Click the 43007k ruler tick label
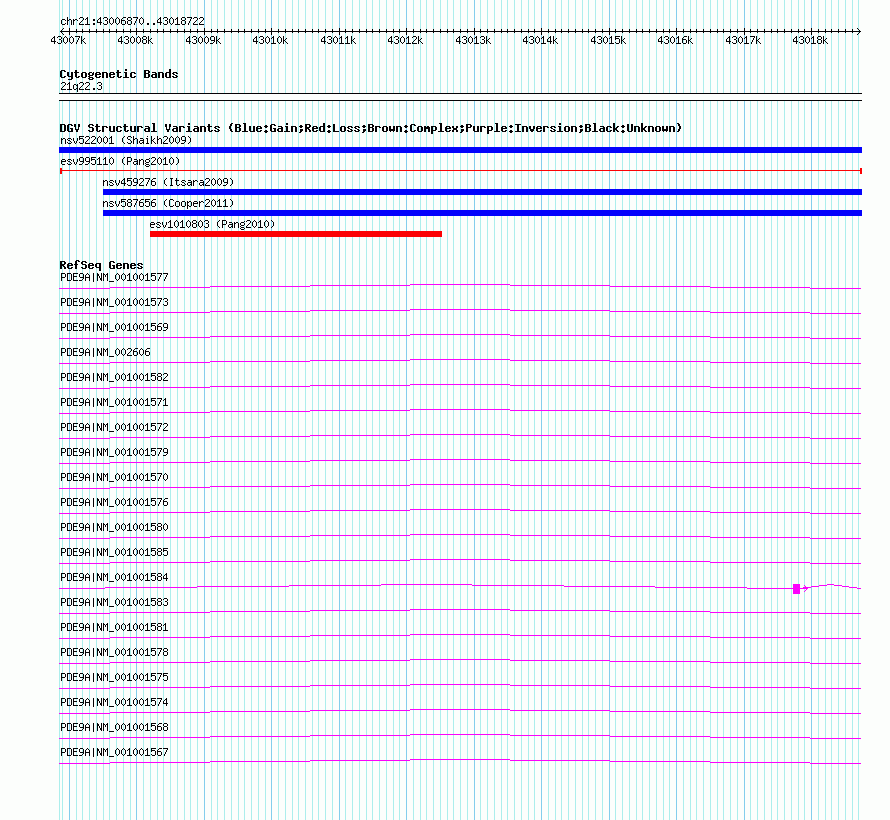This screenshot has width=890, height=820. [x=68, y=40]
